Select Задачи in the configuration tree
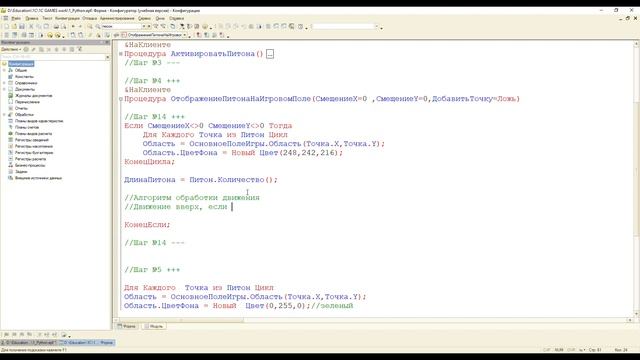Viewport: 640px width, 360px height. coord(21,172)
